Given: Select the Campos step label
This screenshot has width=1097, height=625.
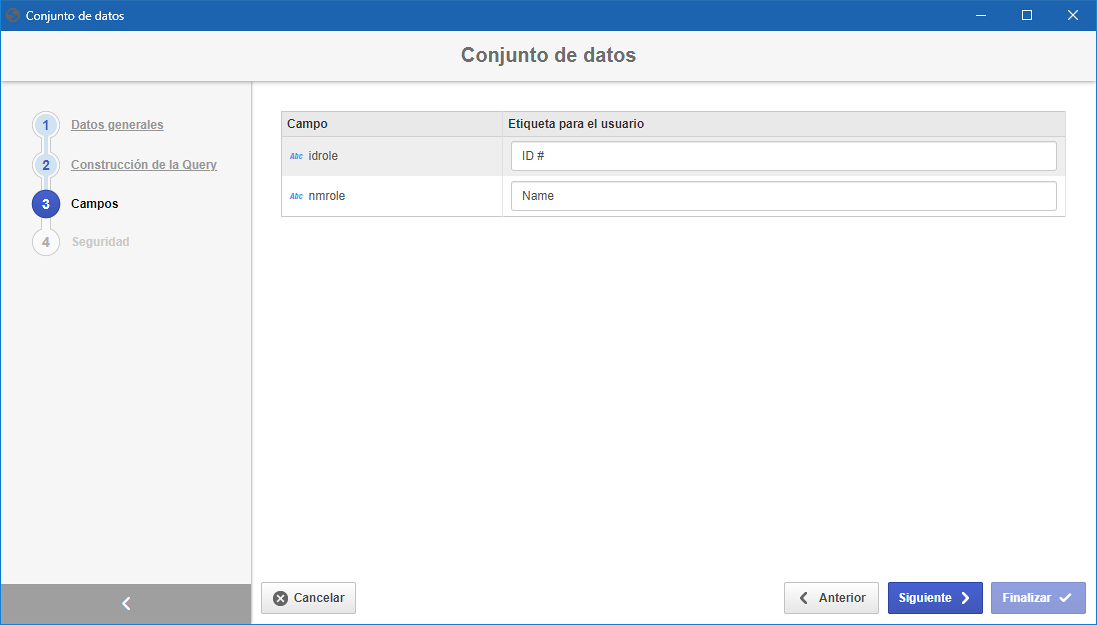Looking at the screenshot, I should tap(94, 204).
